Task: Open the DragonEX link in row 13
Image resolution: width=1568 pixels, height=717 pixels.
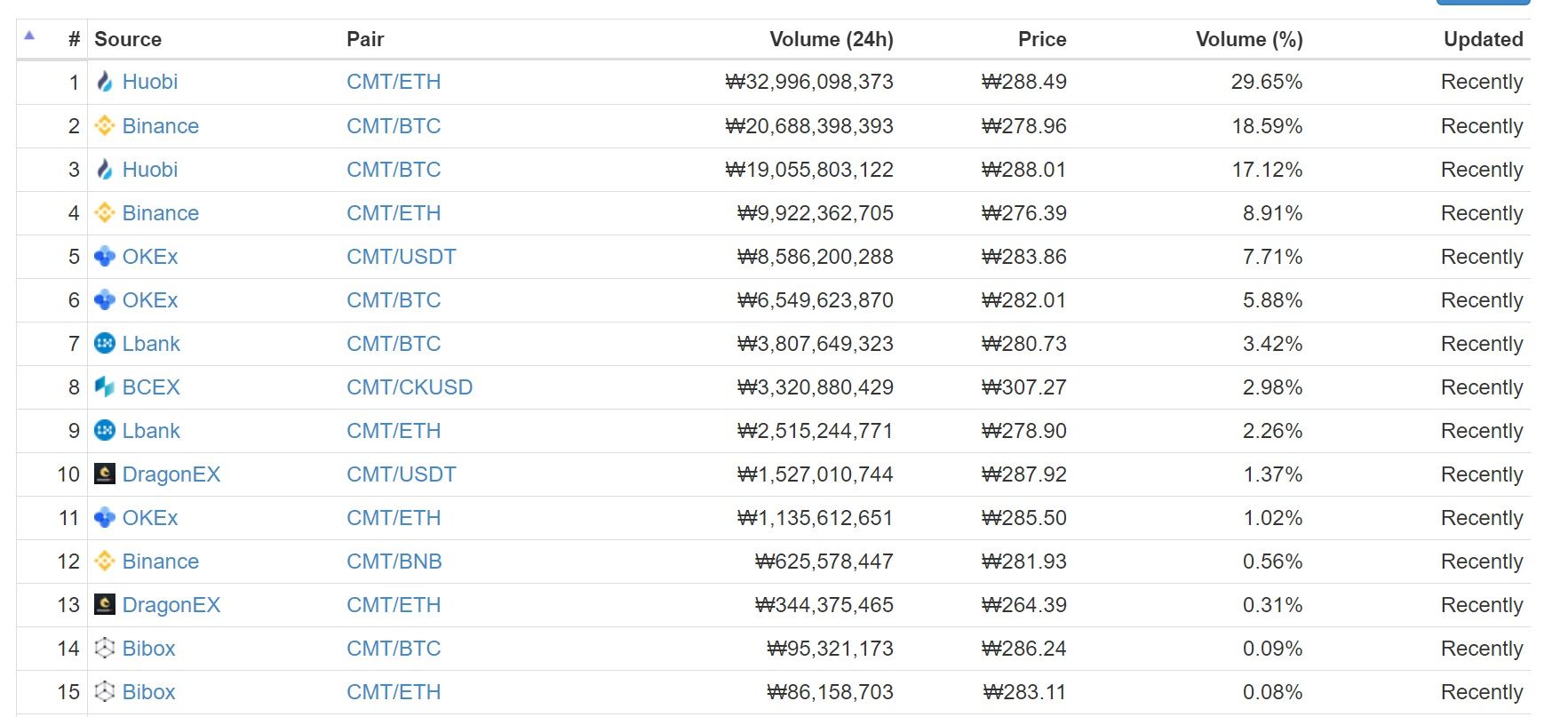Action: point(171,604)
